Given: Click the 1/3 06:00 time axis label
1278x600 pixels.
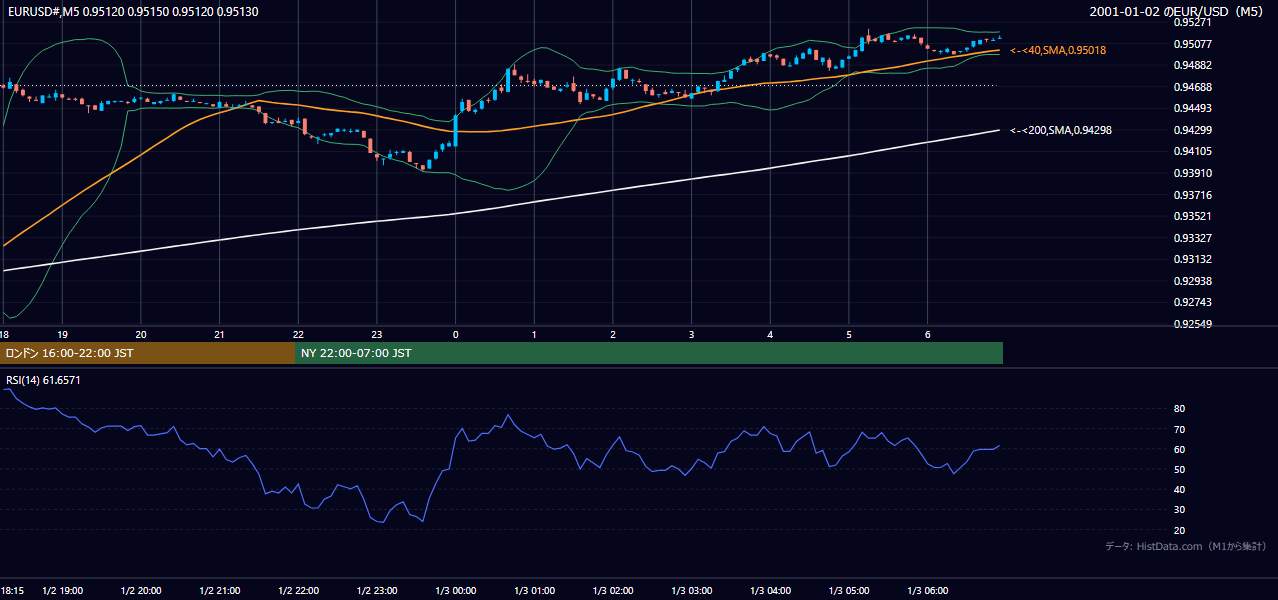Looking at the screenshot, I should pyautogui.click(x=928, y=591).
